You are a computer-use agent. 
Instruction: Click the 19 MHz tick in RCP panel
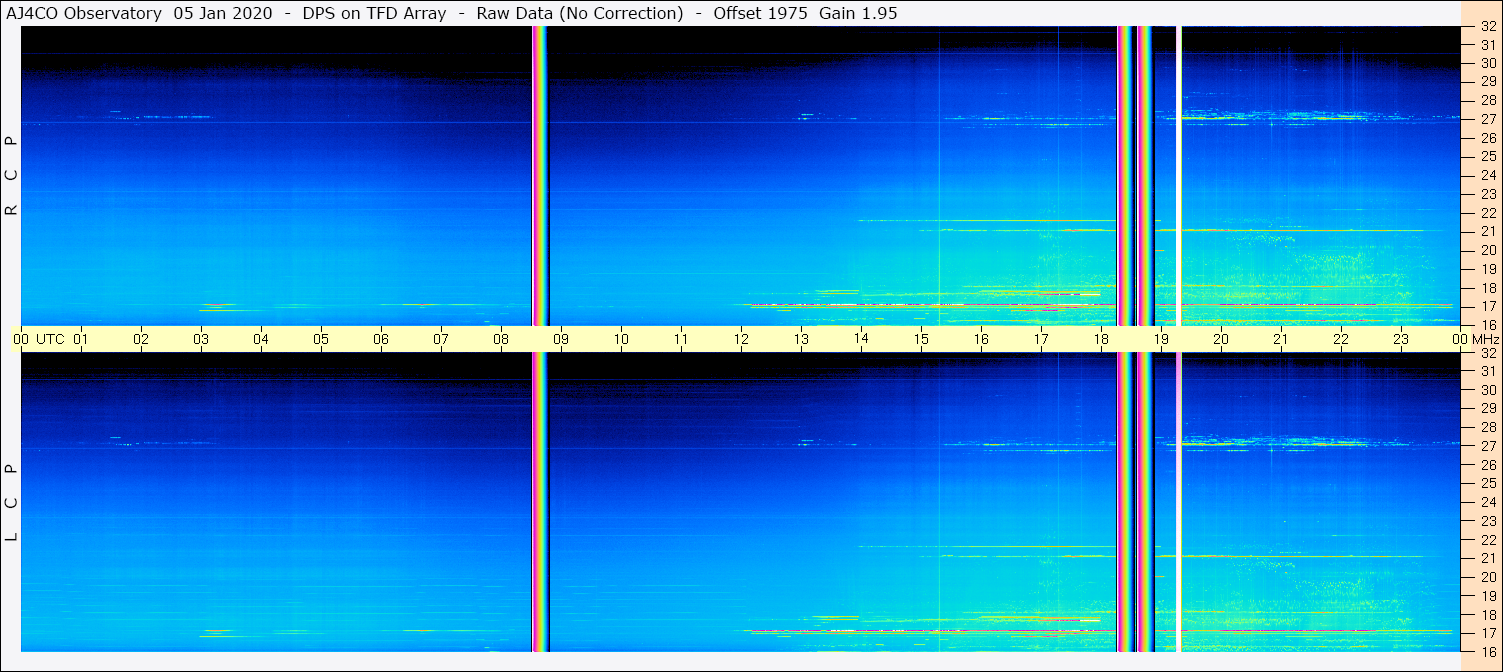point(1488,269)
